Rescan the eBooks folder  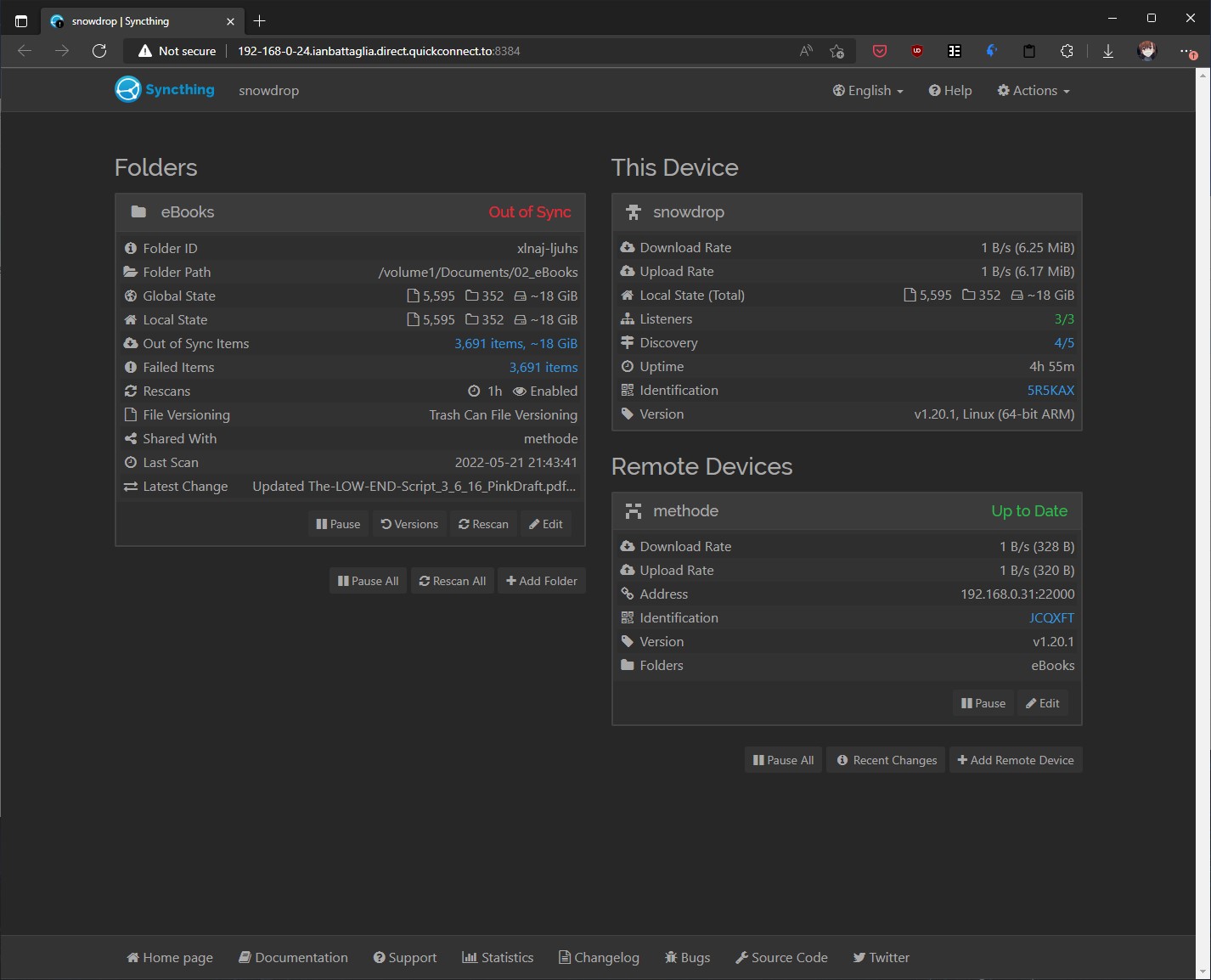(483, 524)
